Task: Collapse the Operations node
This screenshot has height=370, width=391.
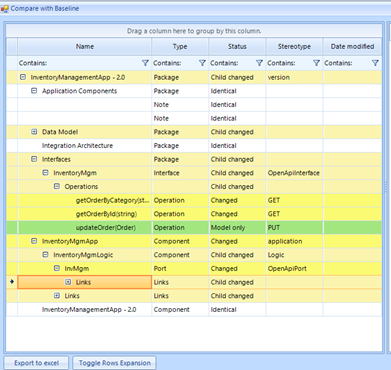Action: pos(57,186)
